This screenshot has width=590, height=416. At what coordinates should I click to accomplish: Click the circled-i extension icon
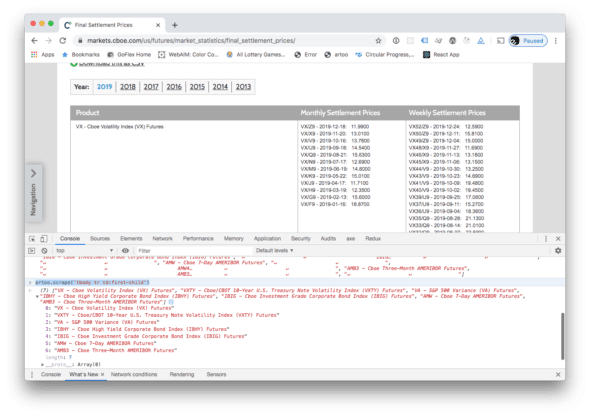[396, 41]
